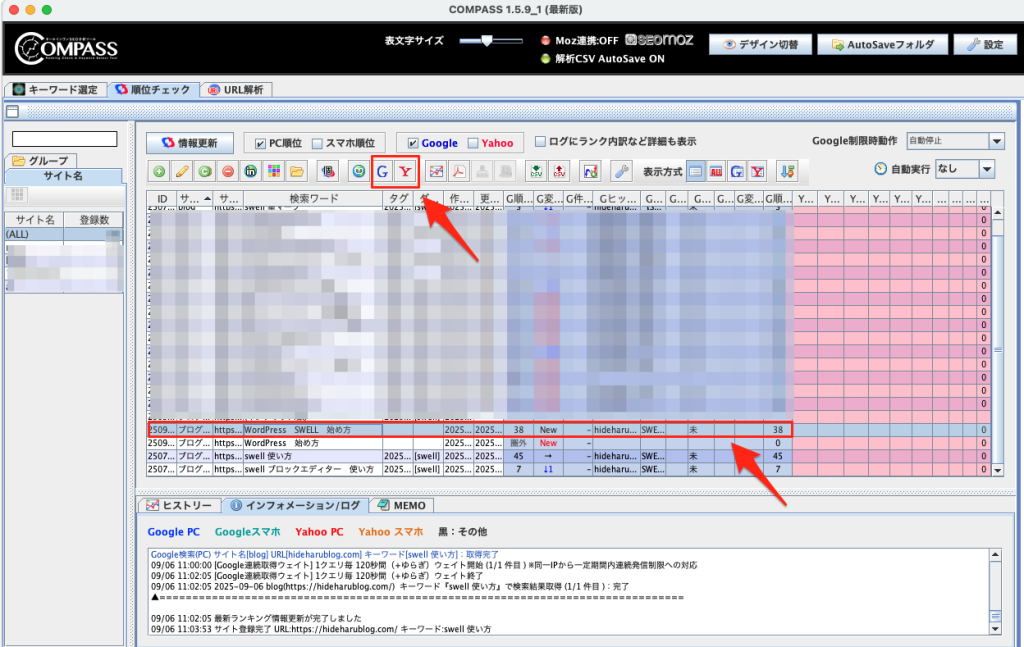The image size is (1024, 647).
Task: Expand the グループ folder tab
Action: (x=40, y=160)
